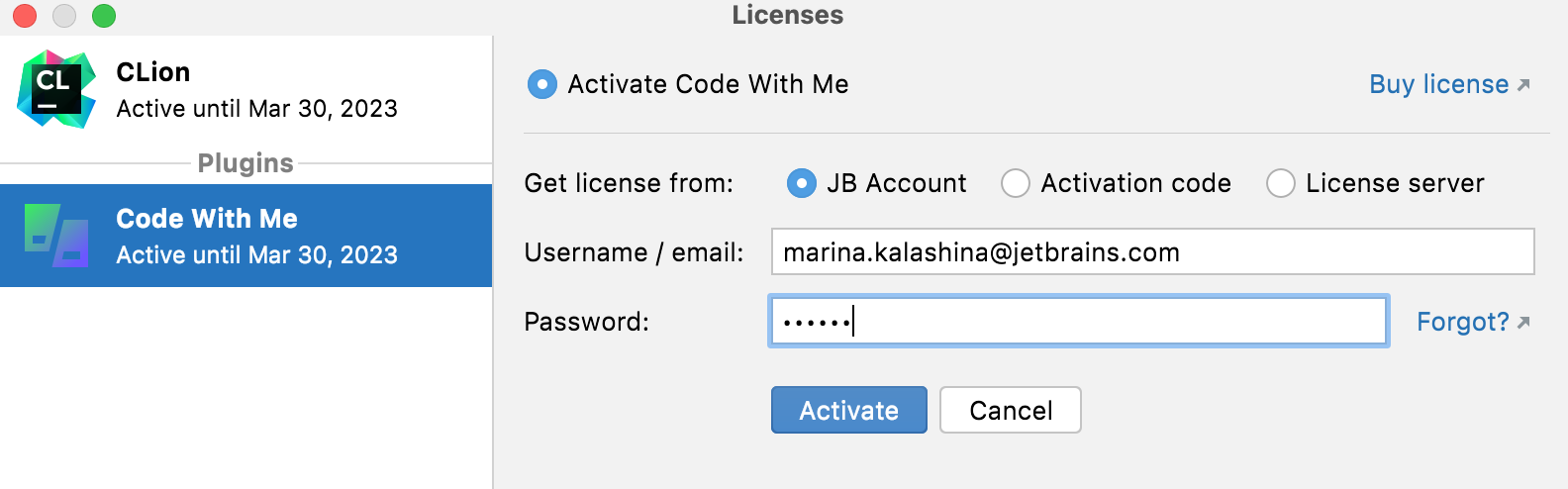Click the green zoom window button
Screen dimensions: 1568x489
point(104,16)
